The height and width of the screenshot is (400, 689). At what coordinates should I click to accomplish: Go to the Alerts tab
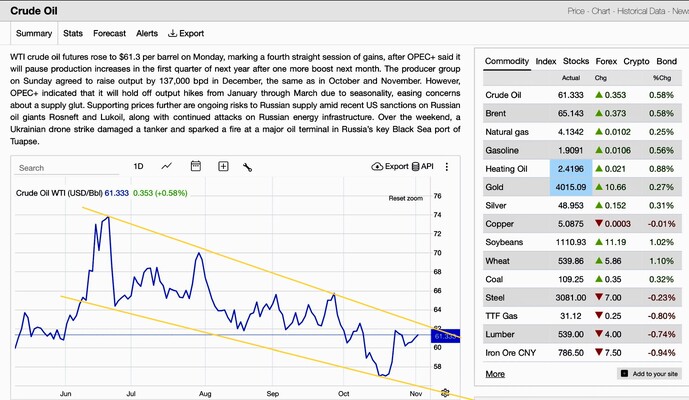point(147,33)
